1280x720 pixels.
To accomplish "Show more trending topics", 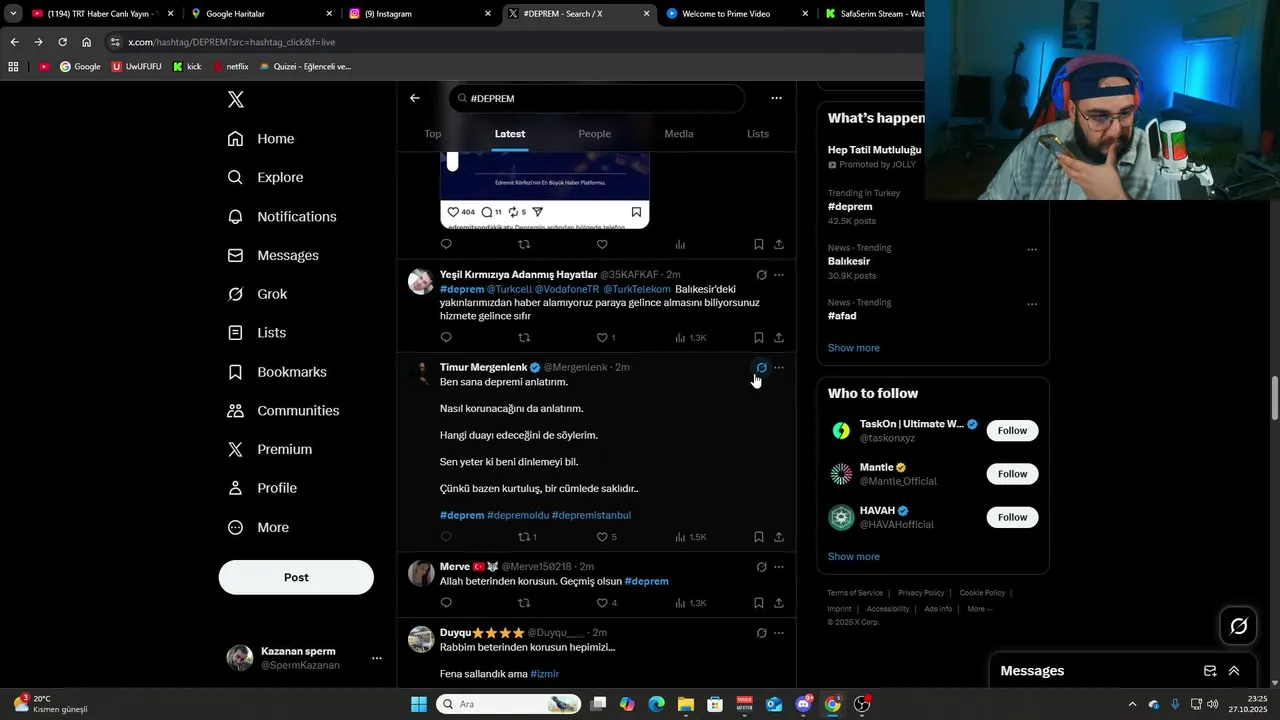I will point(854,348).
